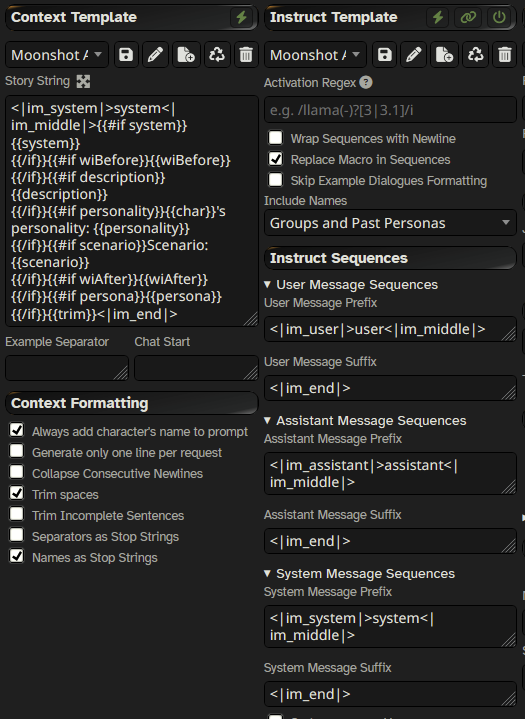Click the Include Names label
525x719 pixels.
[x=305, y=201]
